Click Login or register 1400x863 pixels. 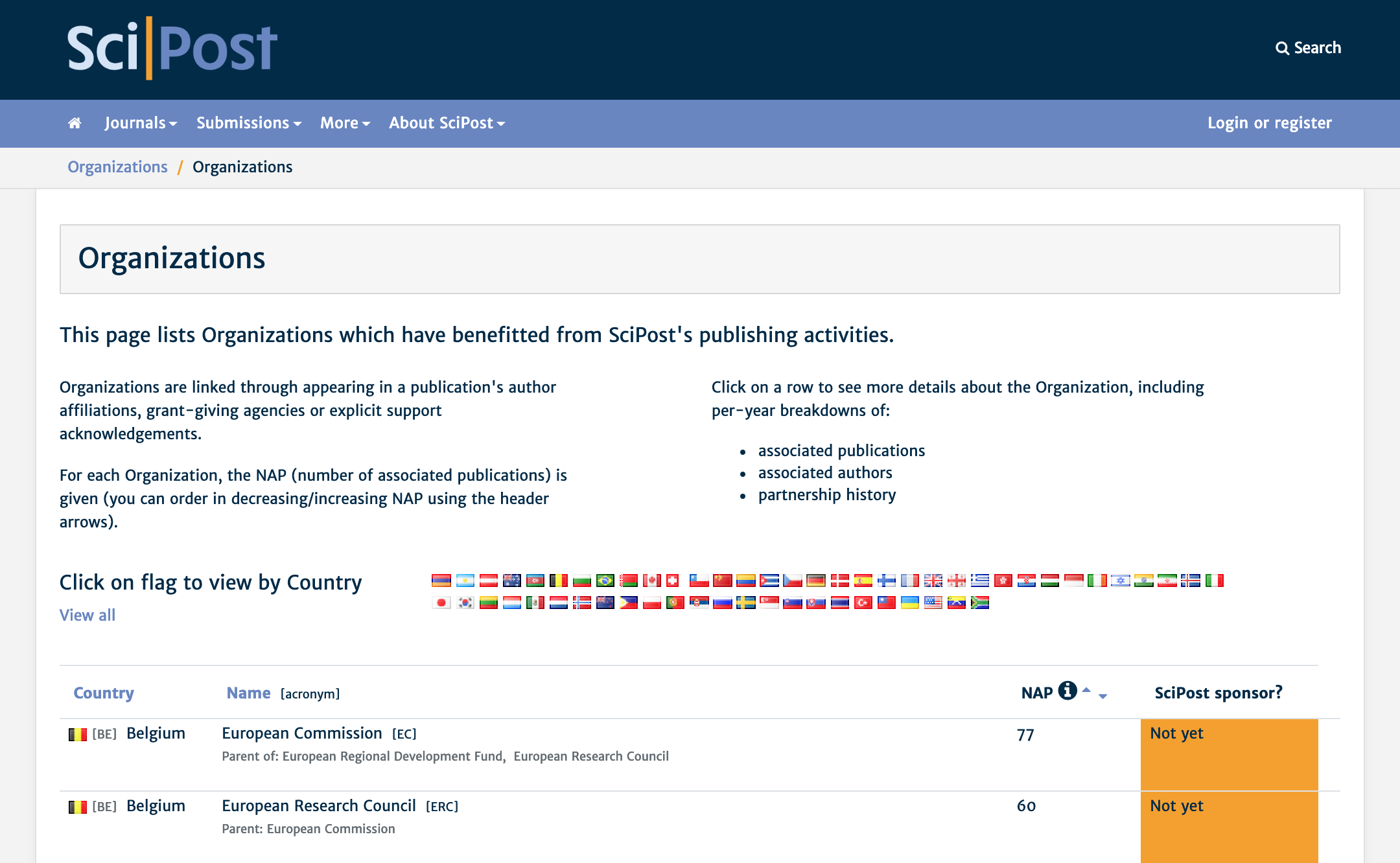[x=1269, y=123]
